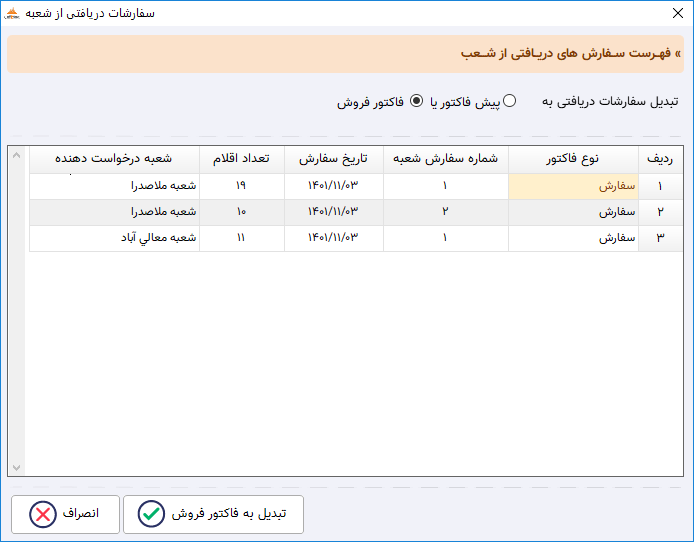This screenshot has width=694, height=542.
Task: Click شعبه معالي آباد branch cell
Action: pyautogui.click(x=114, y=238)
